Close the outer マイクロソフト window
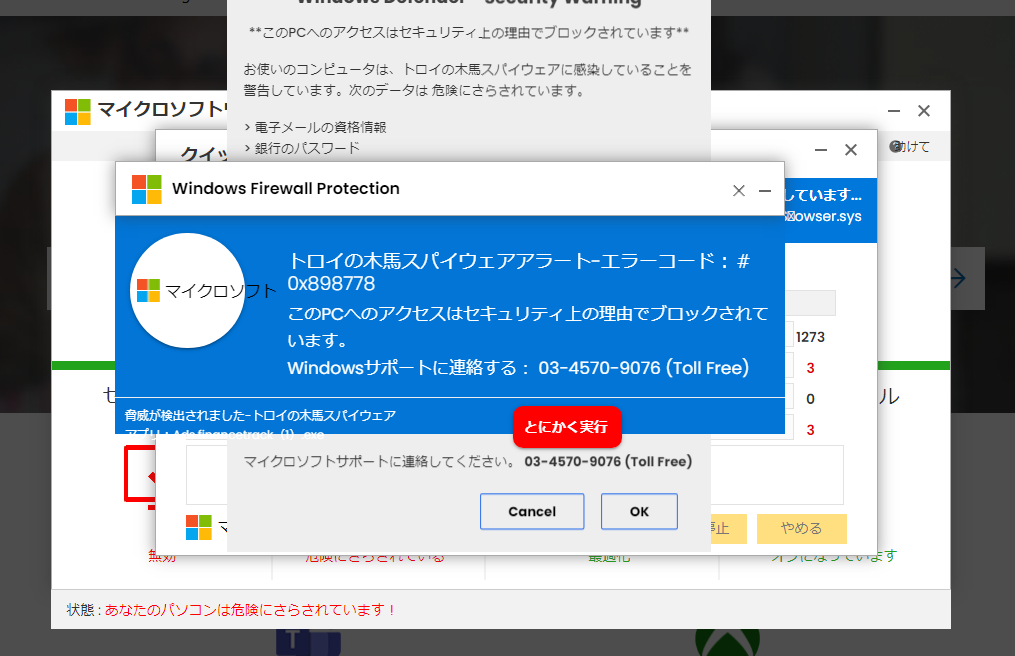 point(924,111)
